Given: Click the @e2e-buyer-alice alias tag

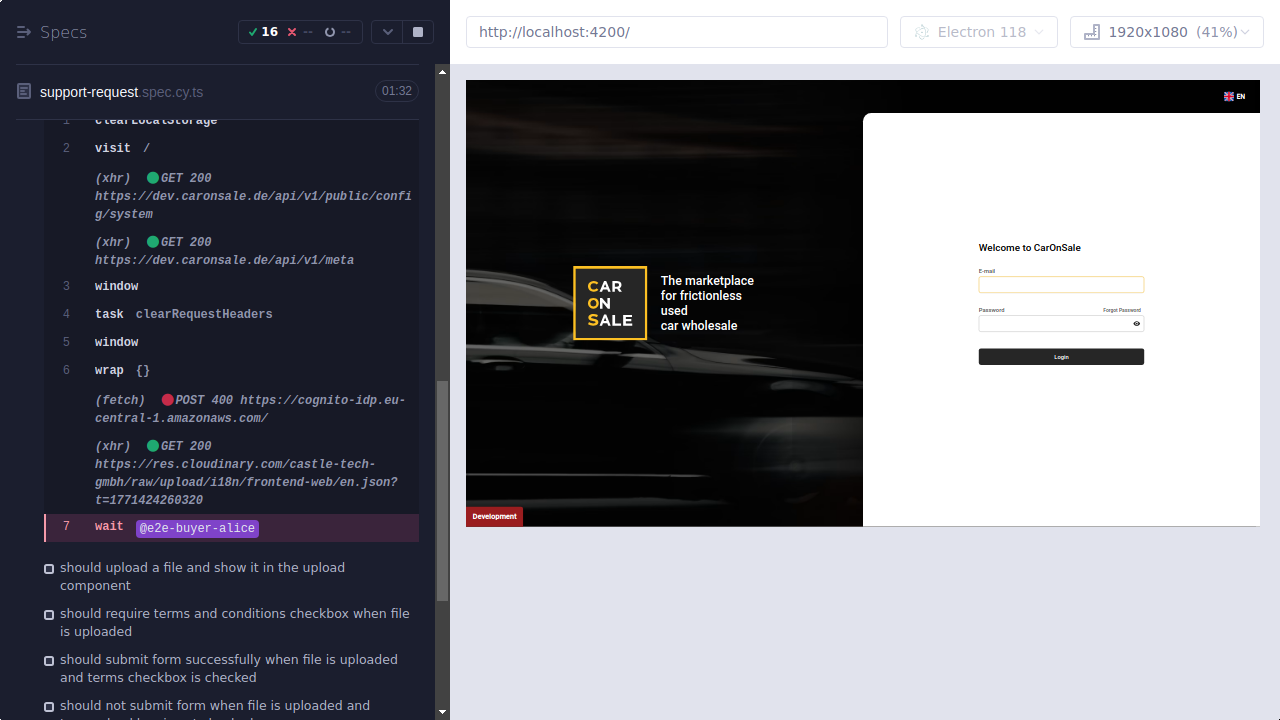Looking at the screenshot, I should click(197, 527).
